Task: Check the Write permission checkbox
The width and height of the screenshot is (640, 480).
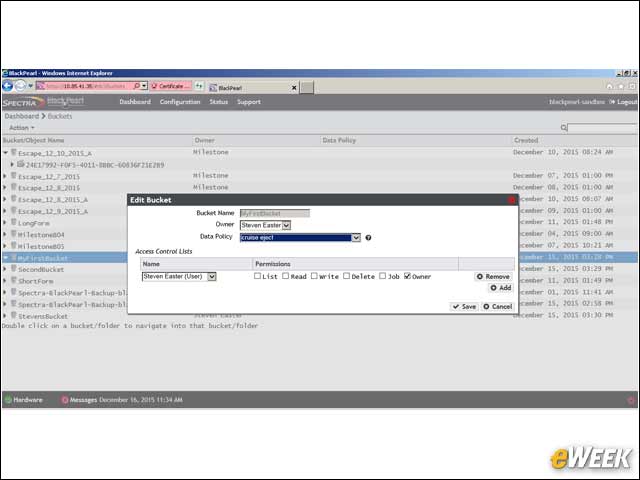Action: (x=314, y=276)
